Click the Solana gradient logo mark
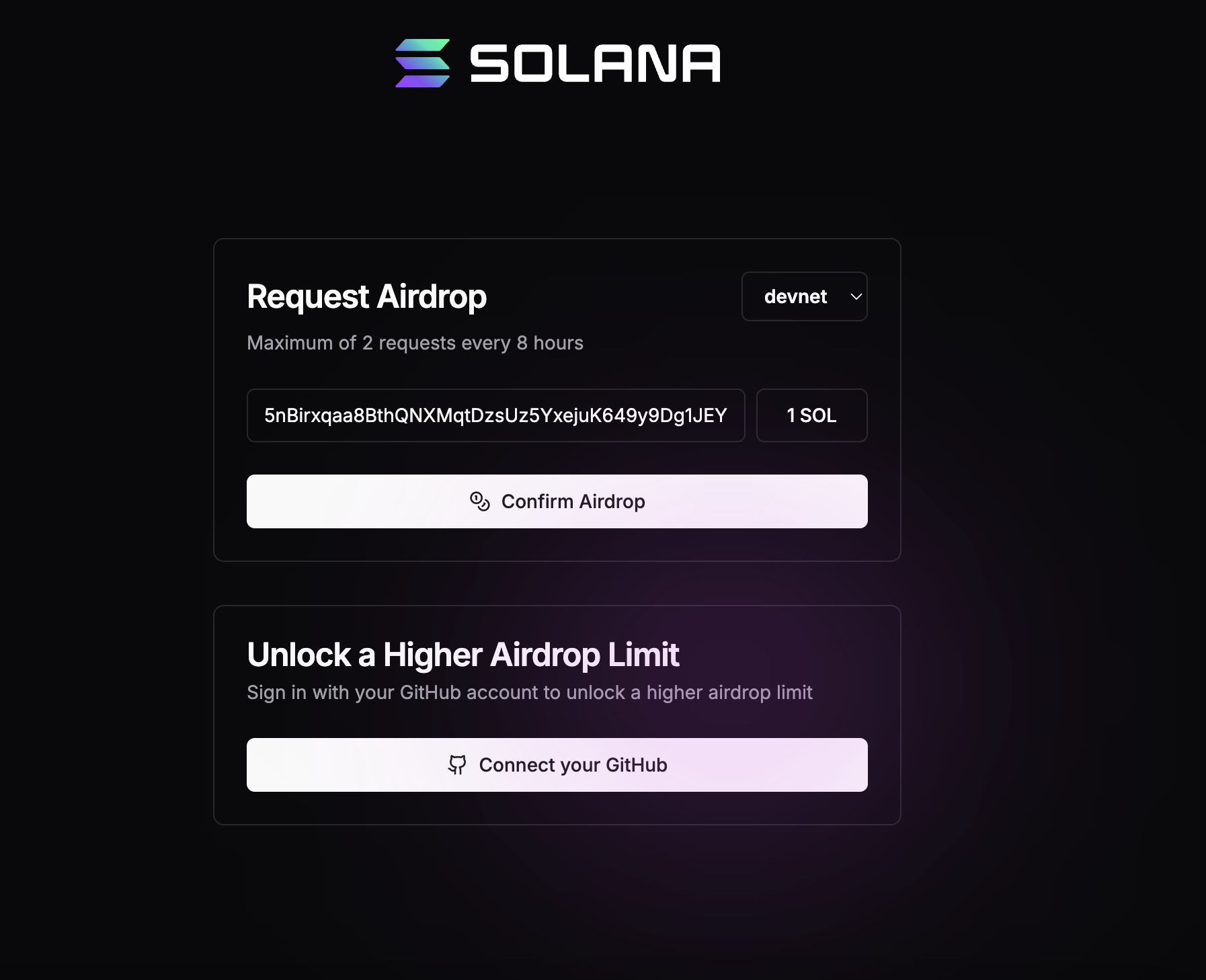The height and width of the screenshot is (980, 1206). point(422,63)
